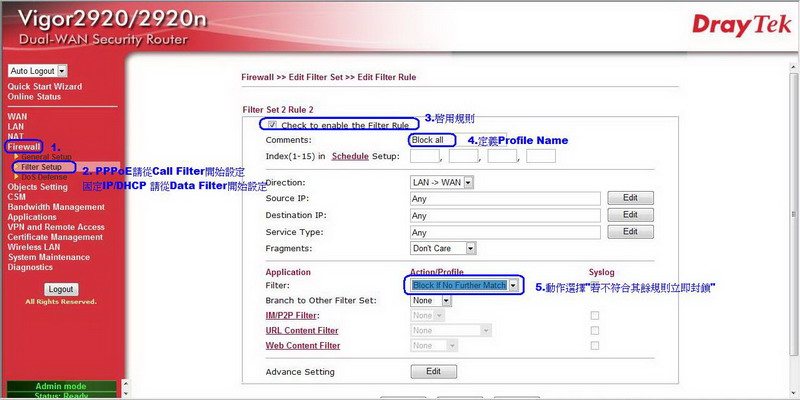Edit the Source IP
Viewport: 800px width, 400px height.
click(x=630, y=198)
